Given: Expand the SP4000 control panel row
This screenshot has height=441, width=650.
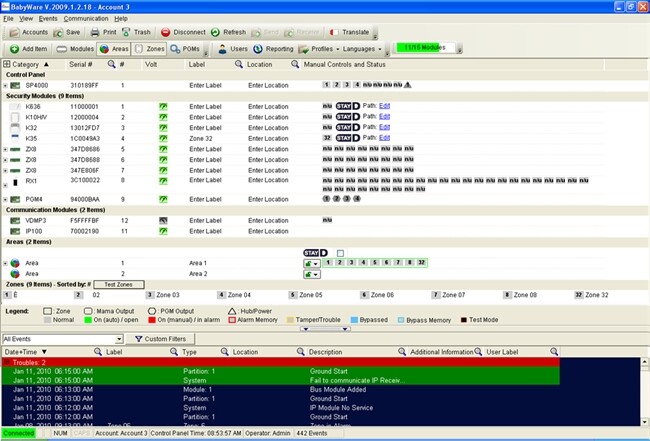Looking at the screenshot, I should tap(6, 86).
